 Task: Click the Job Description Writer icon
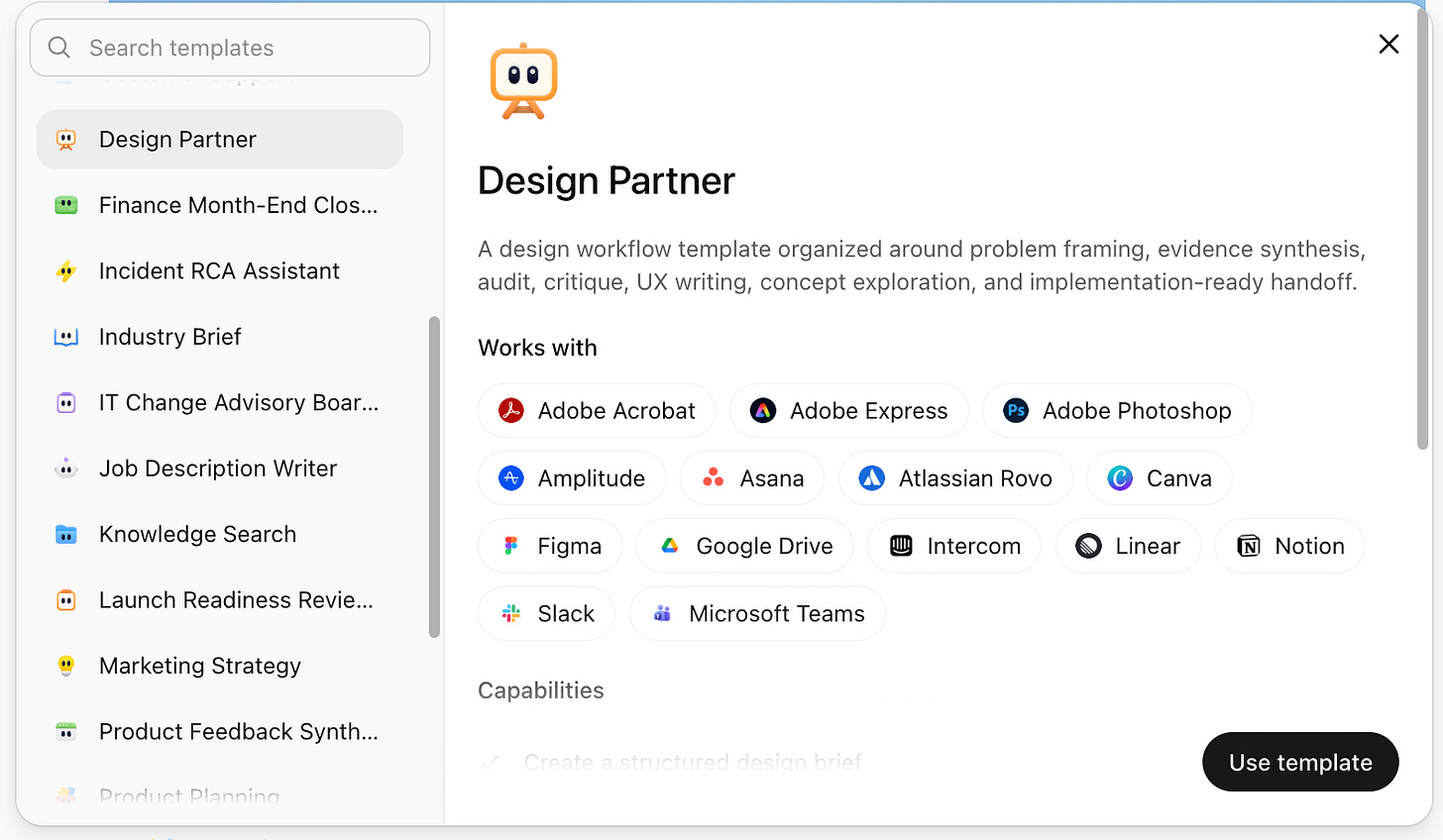[66, 469]
